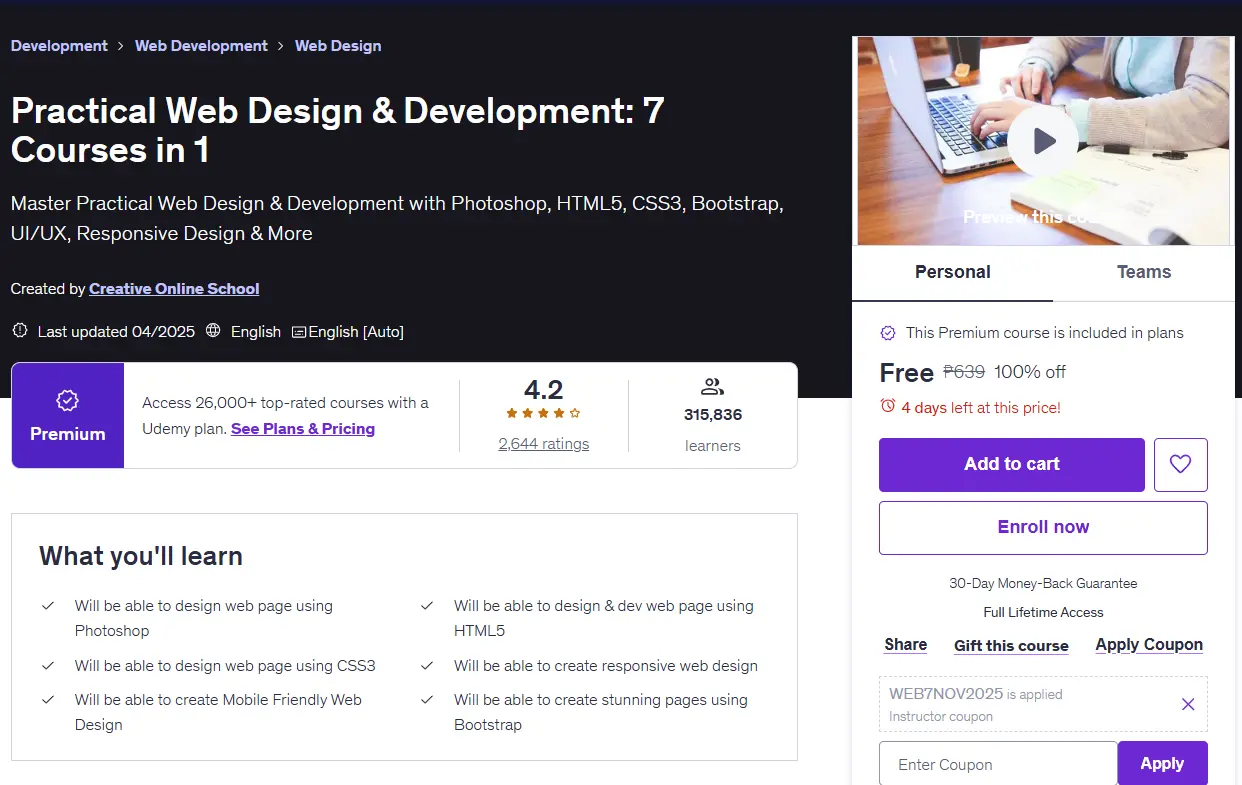Click the struck-through ₱639 price

click(x=964, y=372)
